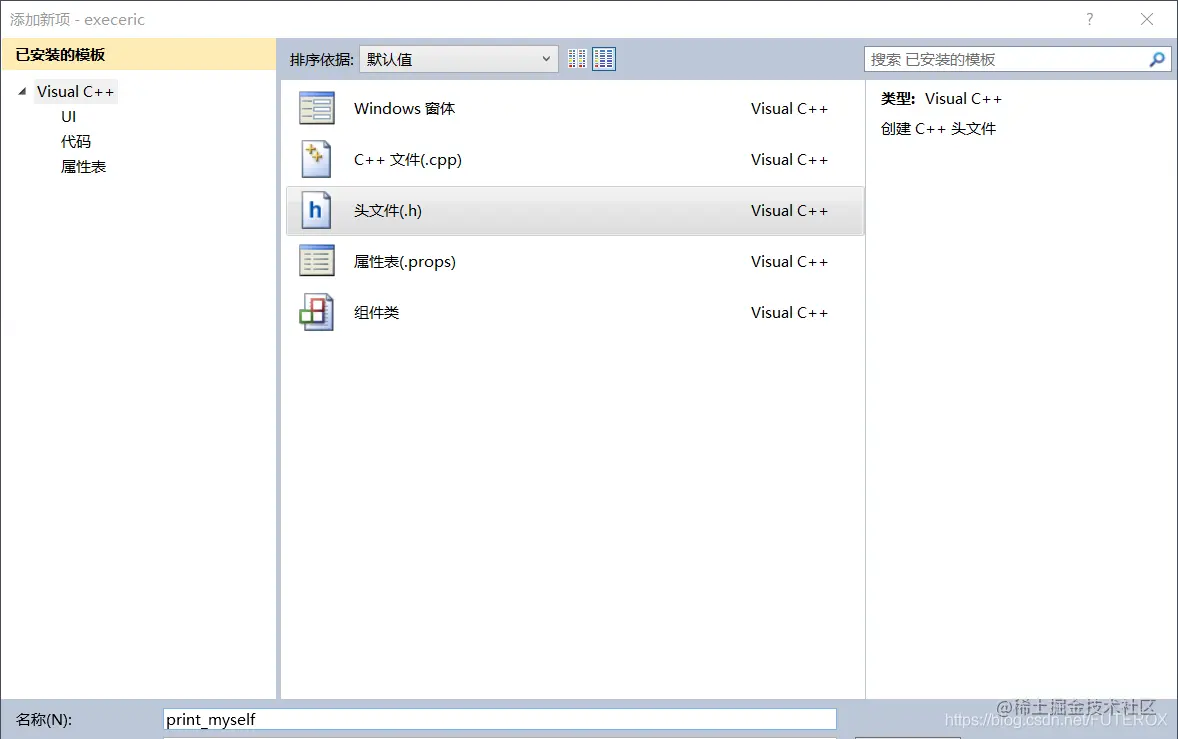Click the 名称 field containing print_myself
The image size is (1178, 739).
pyautogui.click(x=500, y=719)
